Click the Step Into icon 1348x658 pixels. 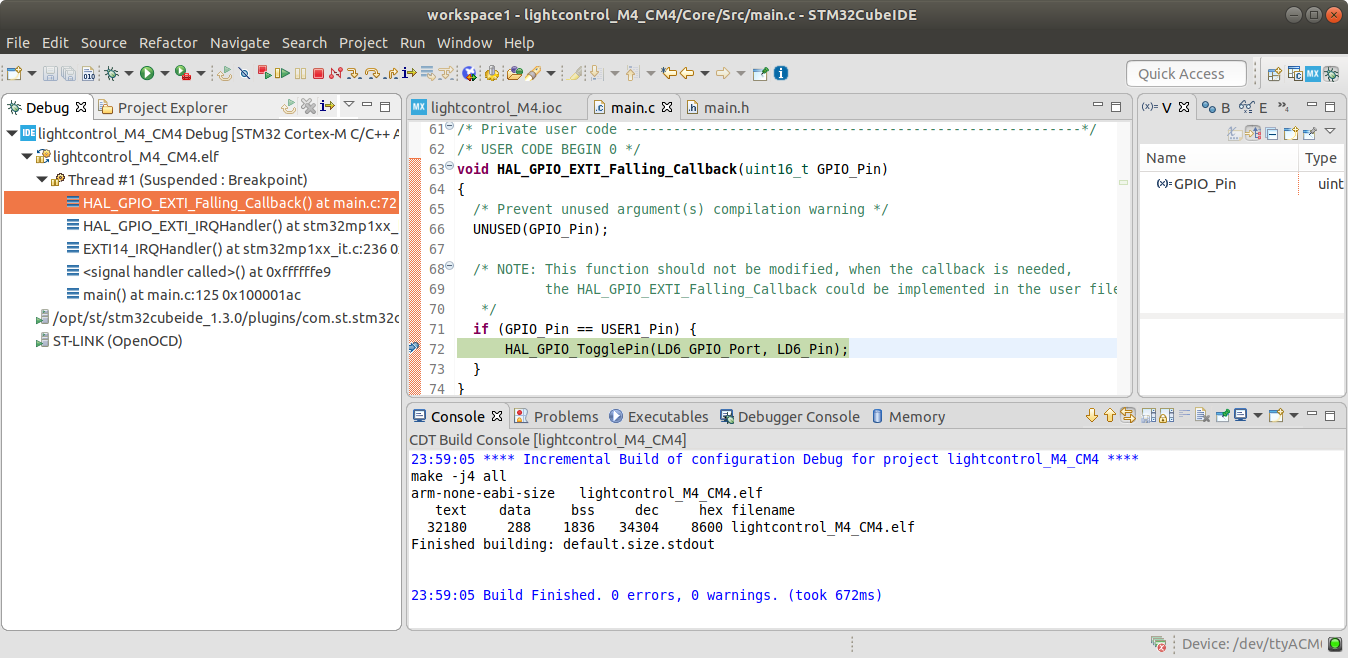click(x=354, y=73)
